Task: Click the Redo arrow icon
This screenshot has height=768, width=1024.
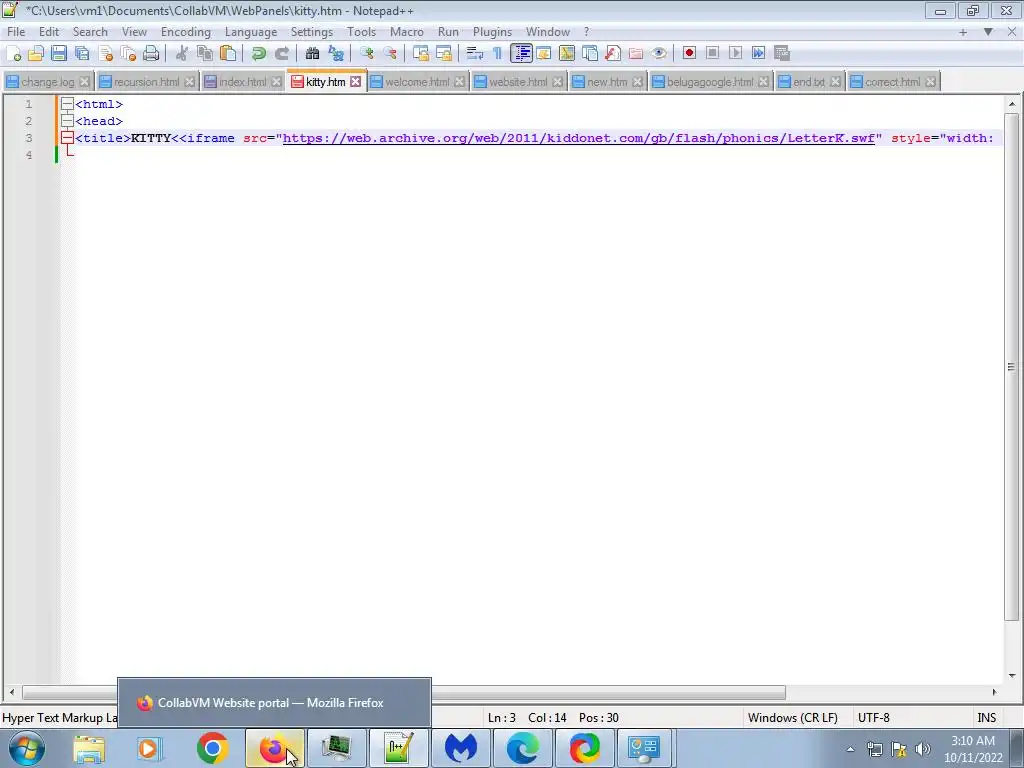Action: coord(281,54)
